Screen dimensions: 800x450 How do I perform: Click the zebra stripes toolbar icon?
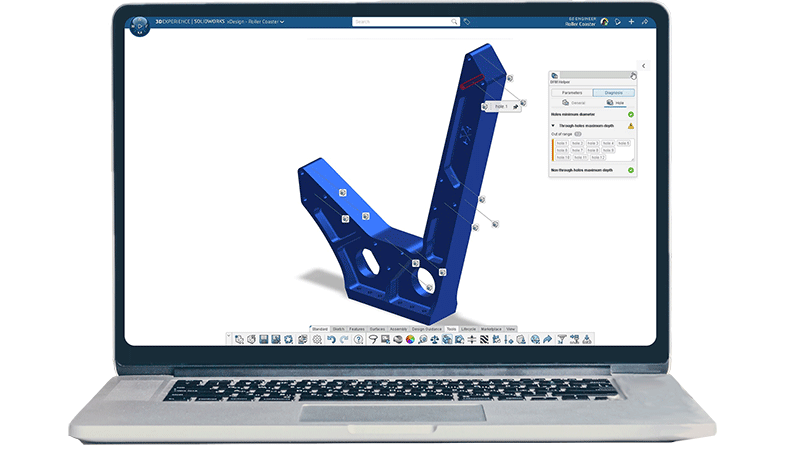click(x=484, y=339)
